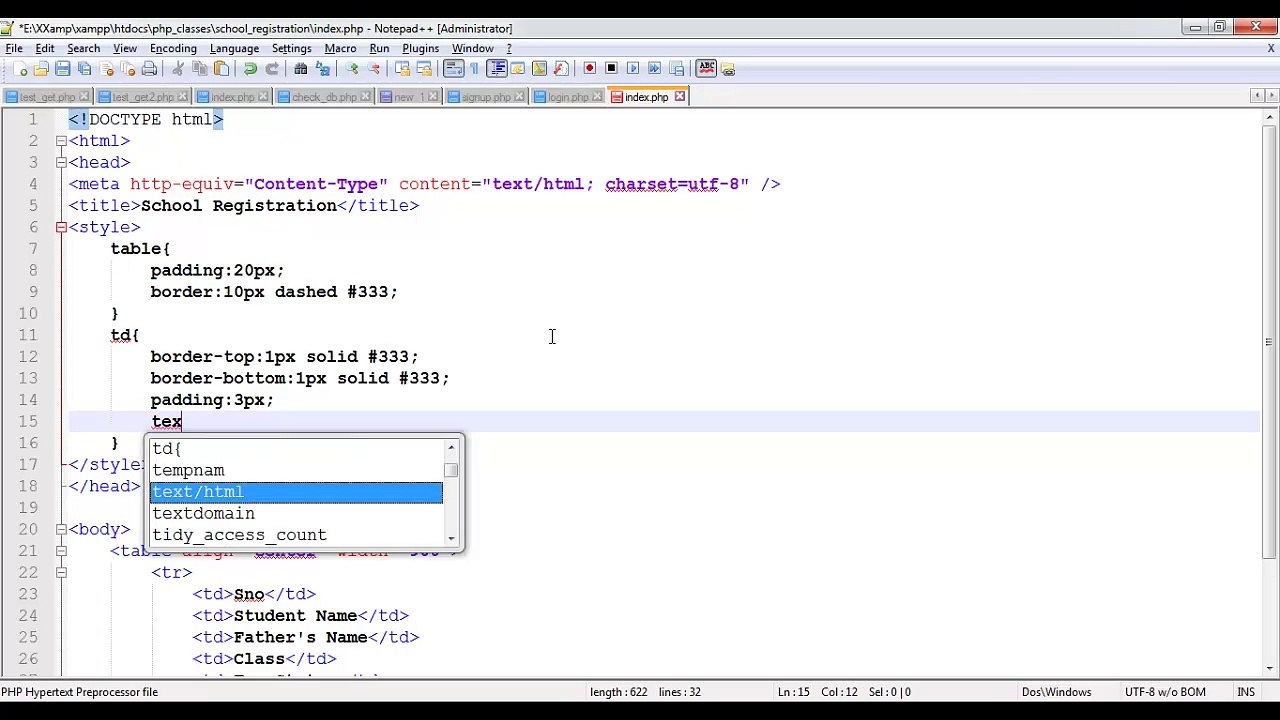Close the active index.php tab with its X
This screenshot has width=1280, height=720.
click(680, 97)
